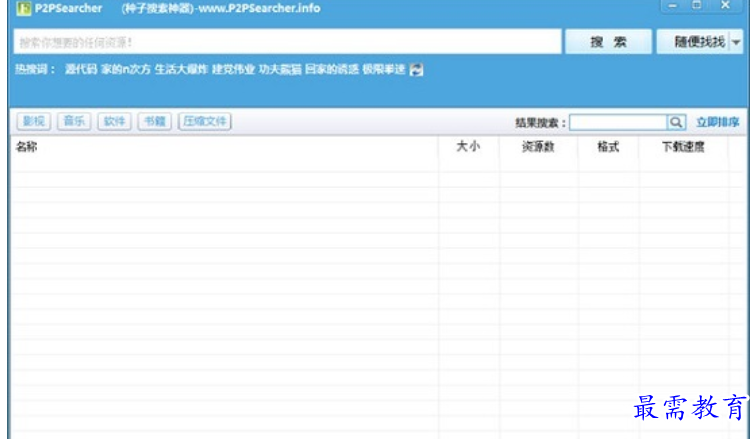Image resolution: width=755 pixels, height=439 pixels.
Task: Minimize the P2PSearcher window
Action: click(x=673, y=6)
